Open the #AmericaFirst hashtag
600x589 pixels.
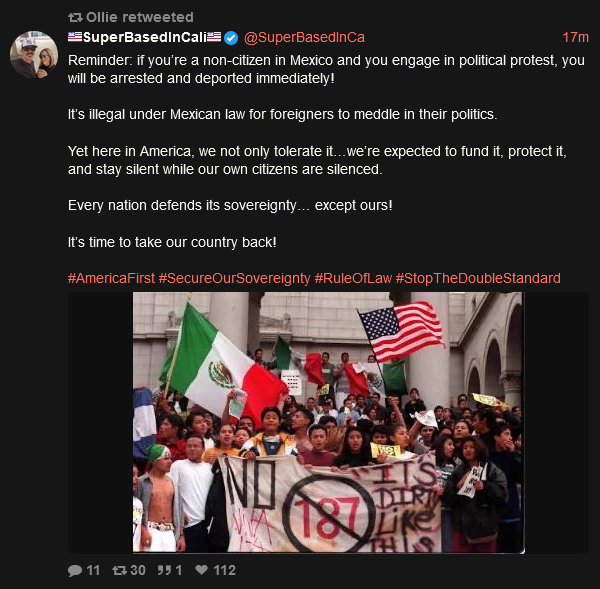pyautogui.click(x=111, y=278)
